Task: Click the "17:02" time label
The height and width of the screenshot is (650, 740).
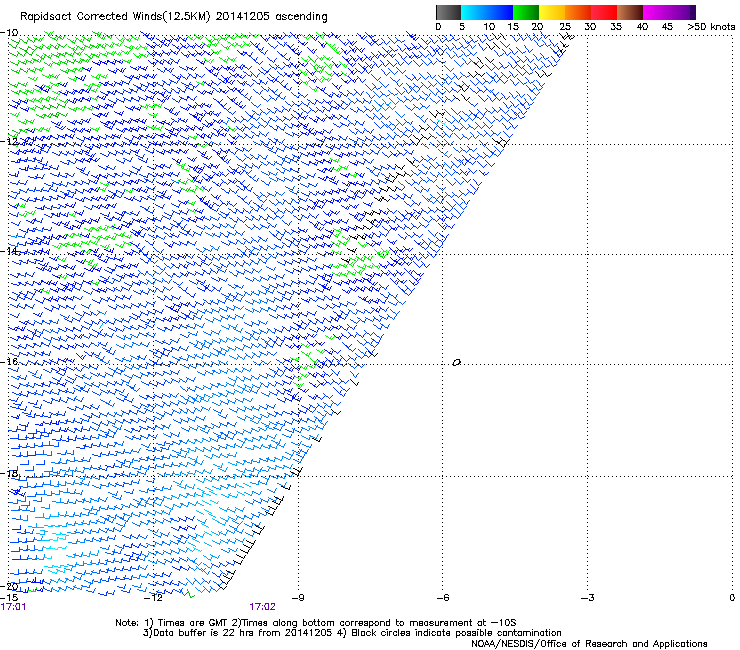Action: point(262,607)
